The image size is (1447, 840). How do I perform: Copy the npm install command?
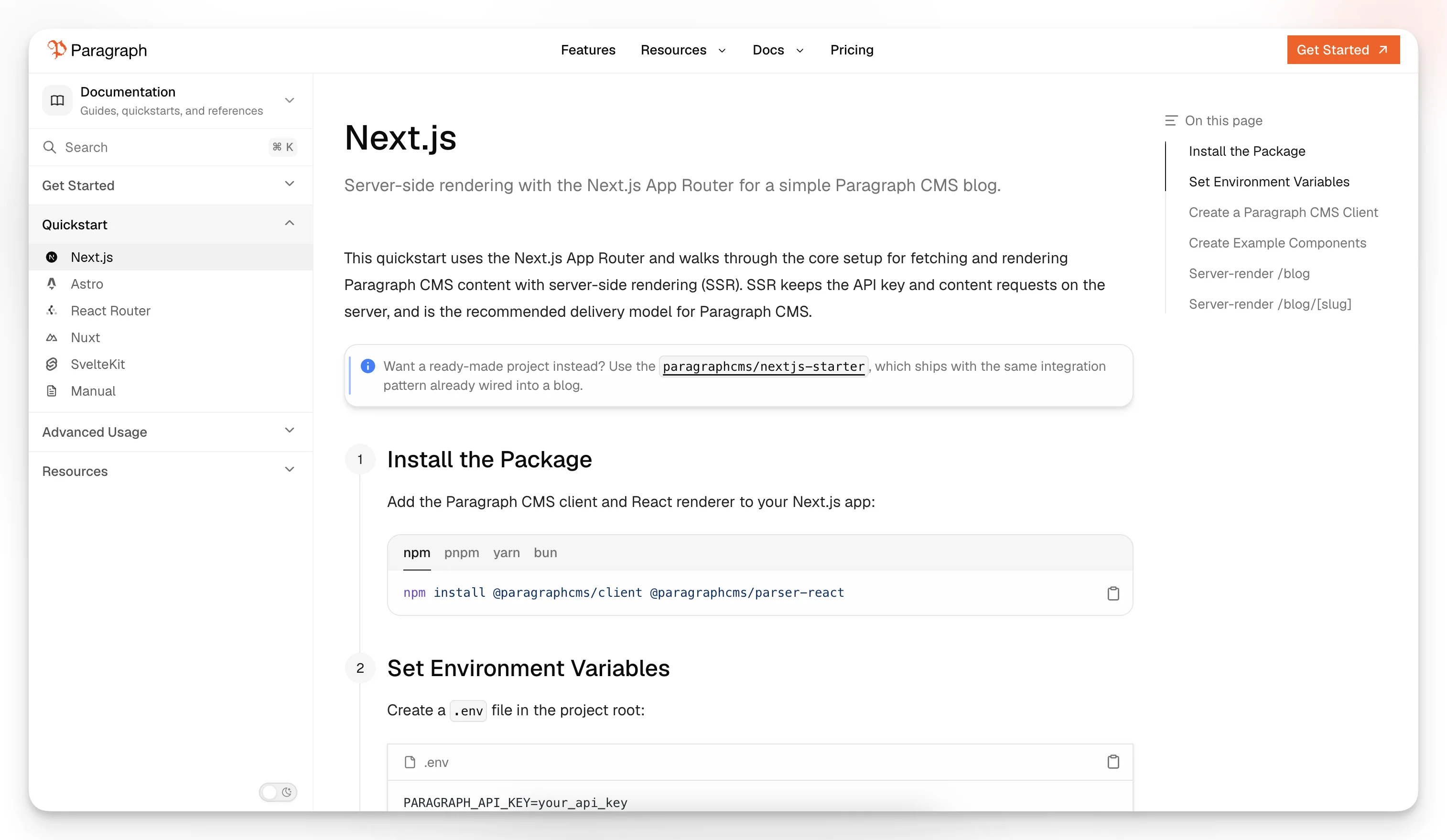click(x=1113, y=592)
